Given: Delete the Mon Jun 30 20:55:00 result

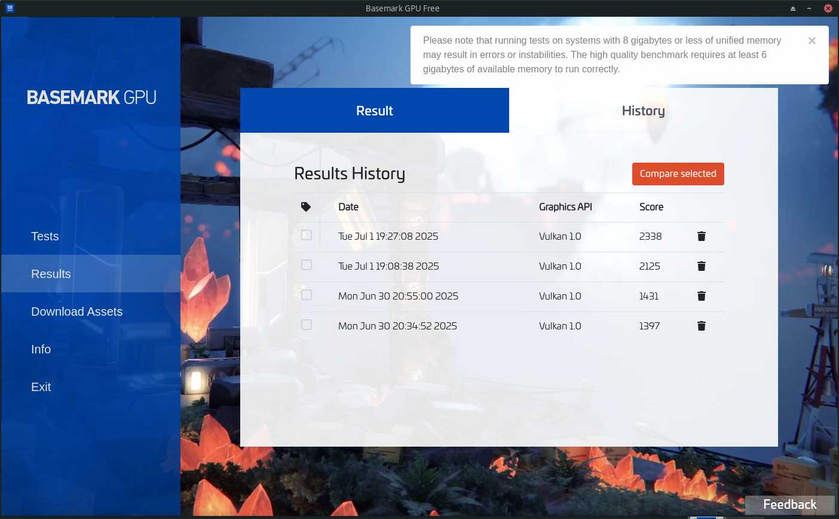Looking at the screenshot, I should (x=701, y=296).
